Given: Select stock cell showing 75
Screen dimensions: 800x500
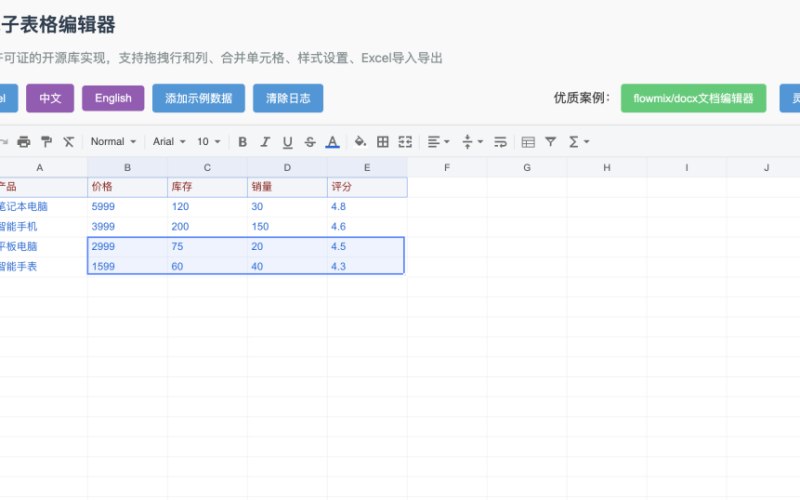Looking at the screenshot, I should 207,246.
